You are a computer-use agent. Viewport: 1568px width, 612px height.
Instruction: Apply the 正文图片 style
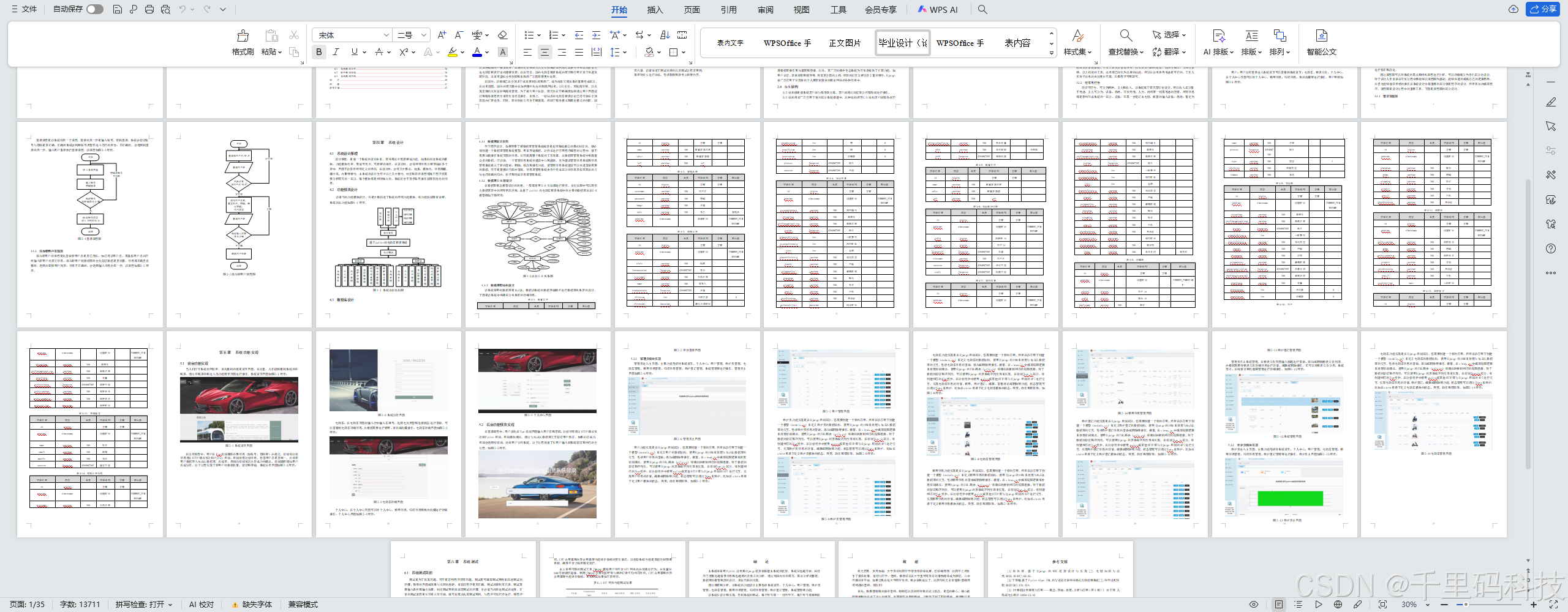click(x=845, y=43)
